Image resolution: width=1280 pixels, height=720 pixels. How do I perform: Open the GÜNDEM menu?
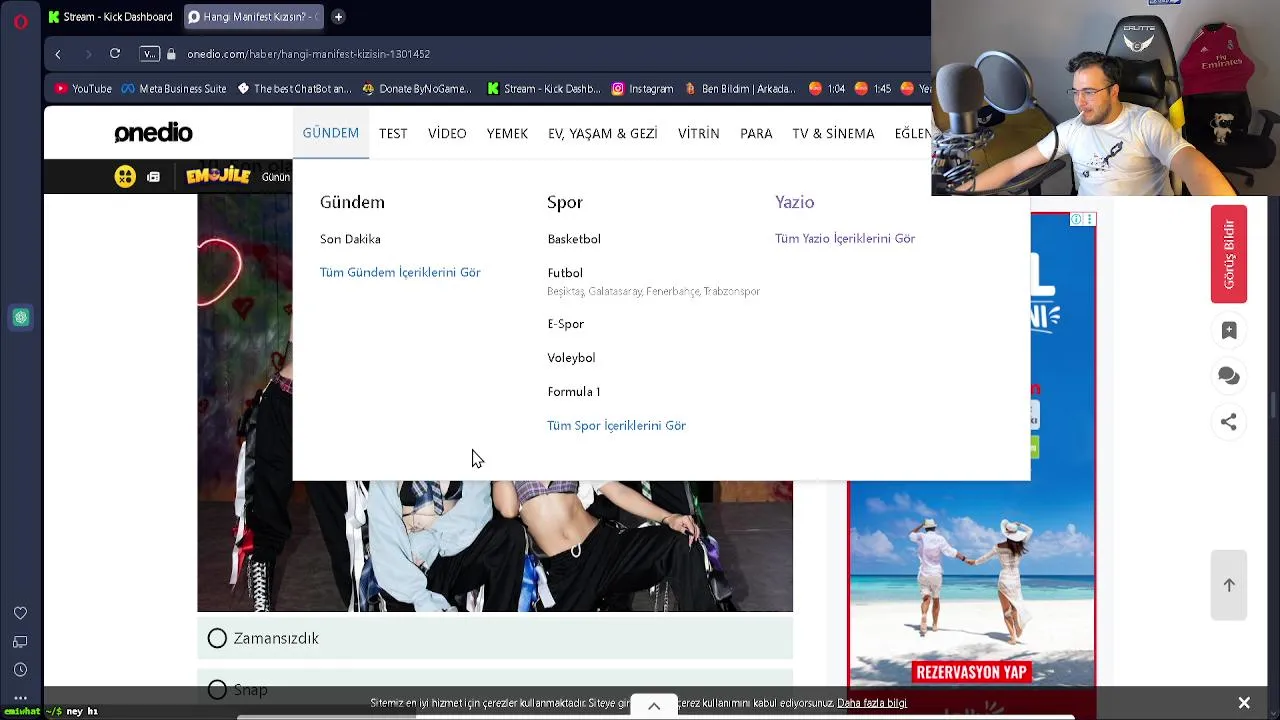(x=331, y=133)
